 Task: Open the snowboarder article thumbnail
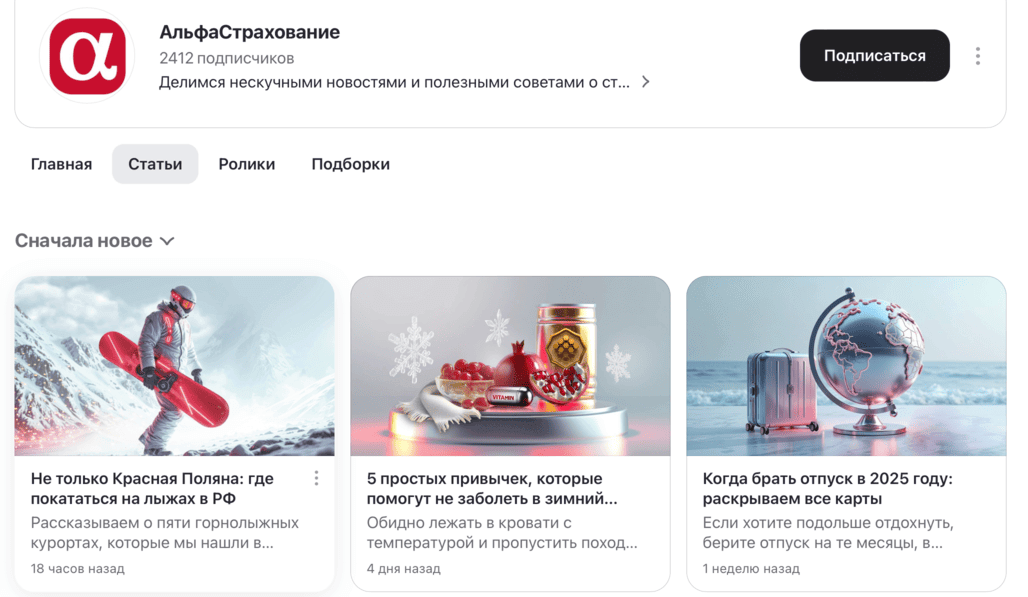click(x=174, y=366)
